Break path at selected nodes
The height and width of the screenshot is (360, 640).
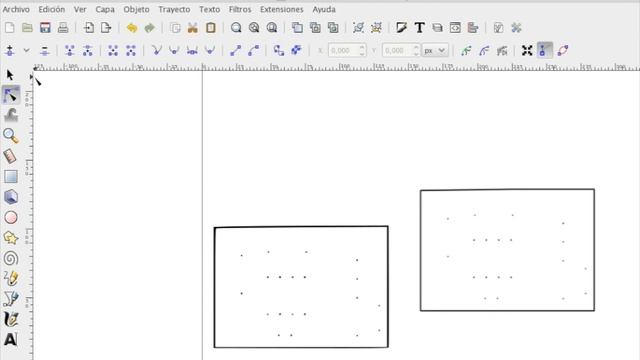tap(87, 51)
